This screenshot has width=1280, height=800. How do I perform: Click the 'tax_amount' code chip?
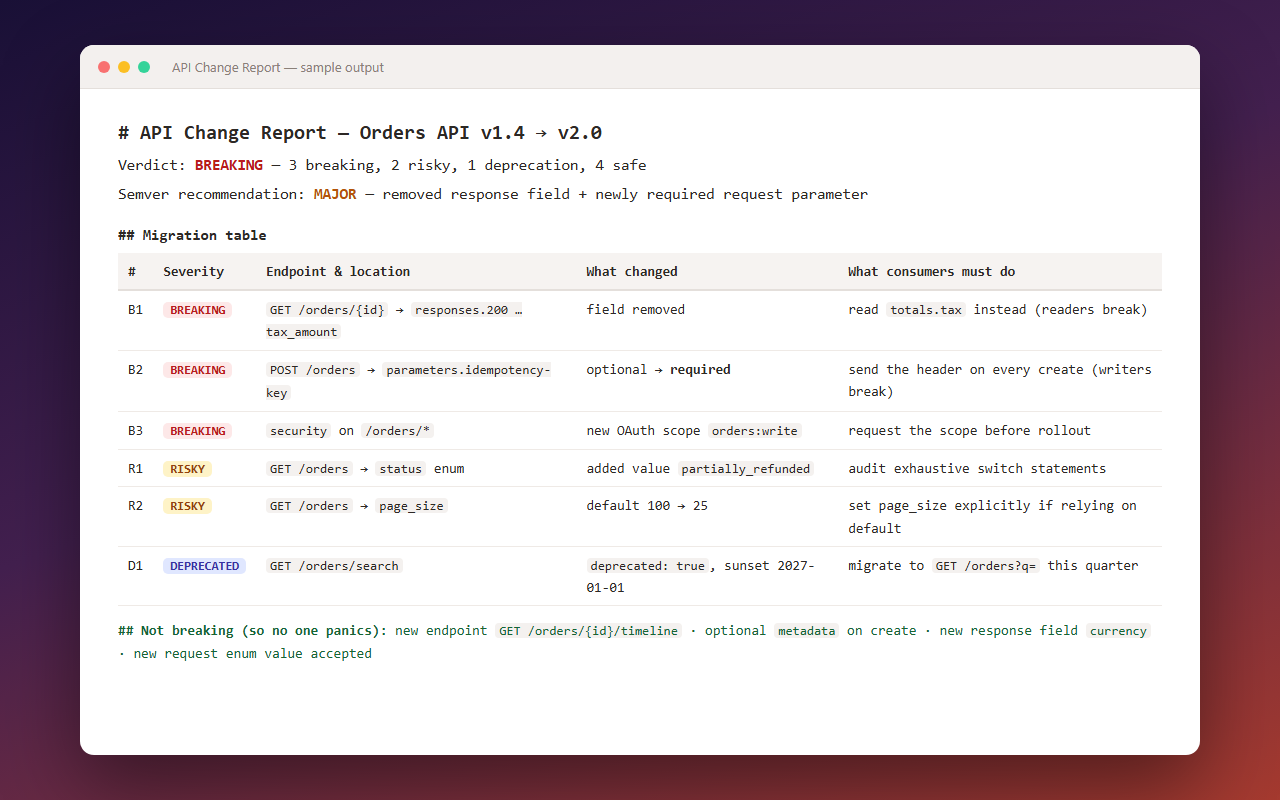[304, 332]
